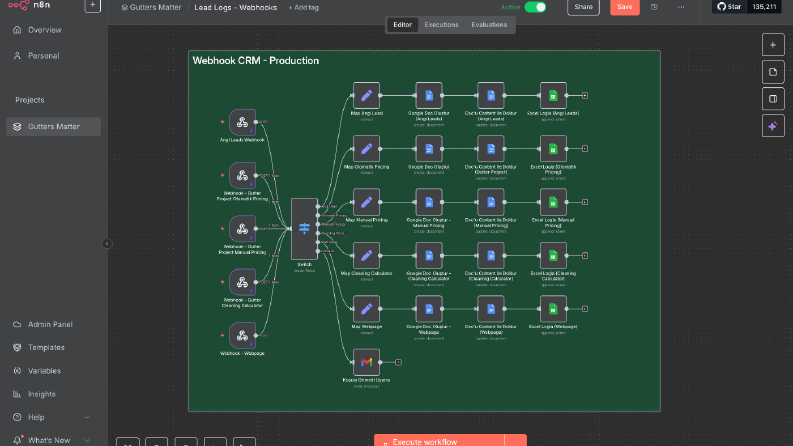Select Webhook - Gutter Project Manual Pricing node
The height and width of the screenshot is (446, 793).
click(242, 229)
